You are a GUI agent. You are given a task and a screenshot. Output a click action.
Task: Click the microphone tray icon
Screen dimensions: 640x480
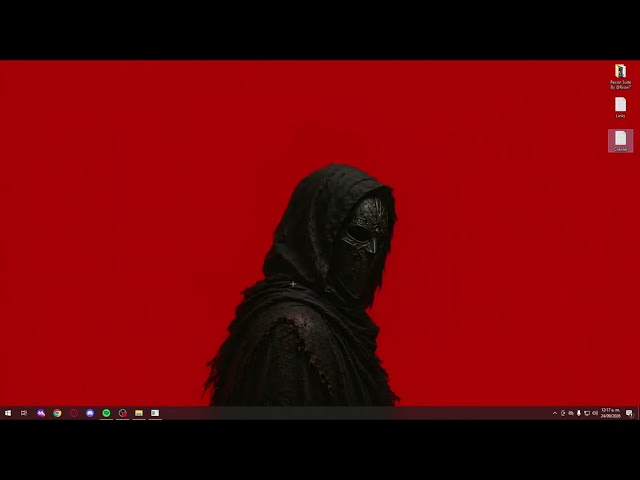[579, 413]
